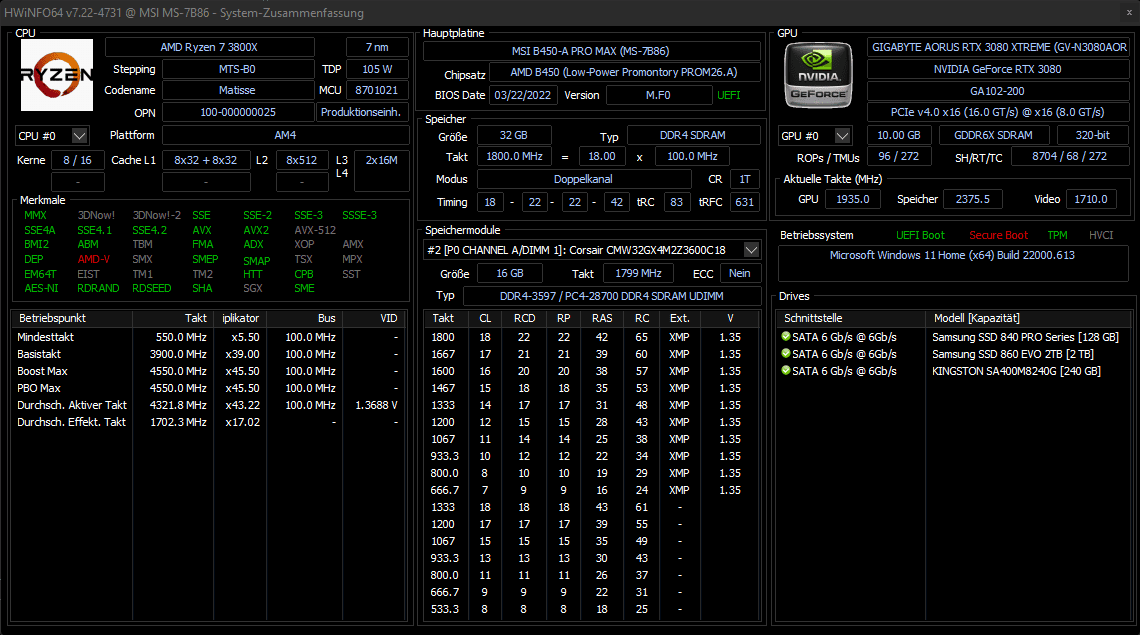Click the GIGABYTE AORUS RTX 3080 XTREME field
The width and height of the screenshot is (1140, 635).
click(x=998, y=47)
